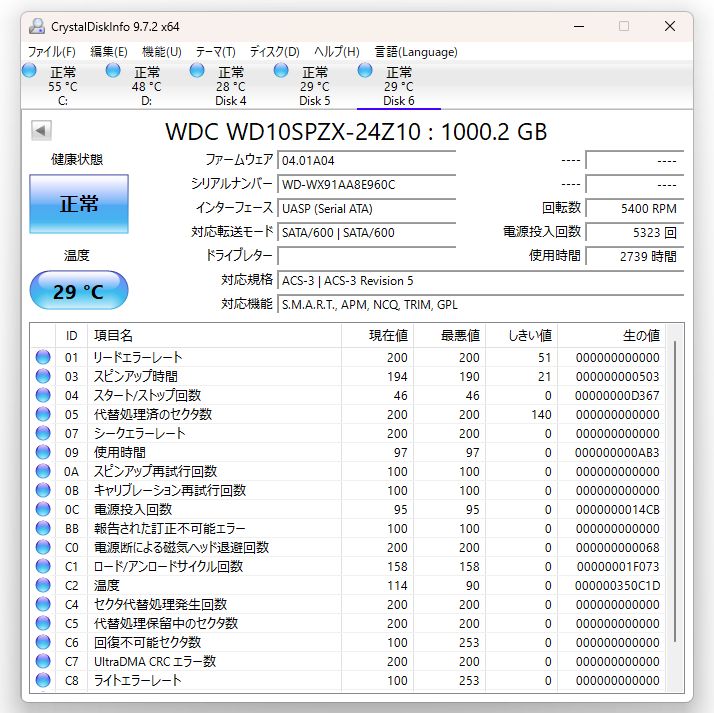The width and height of the screenshot is (714, 713).
Task: Switch to Disk 4 tab
Action: 230,87
